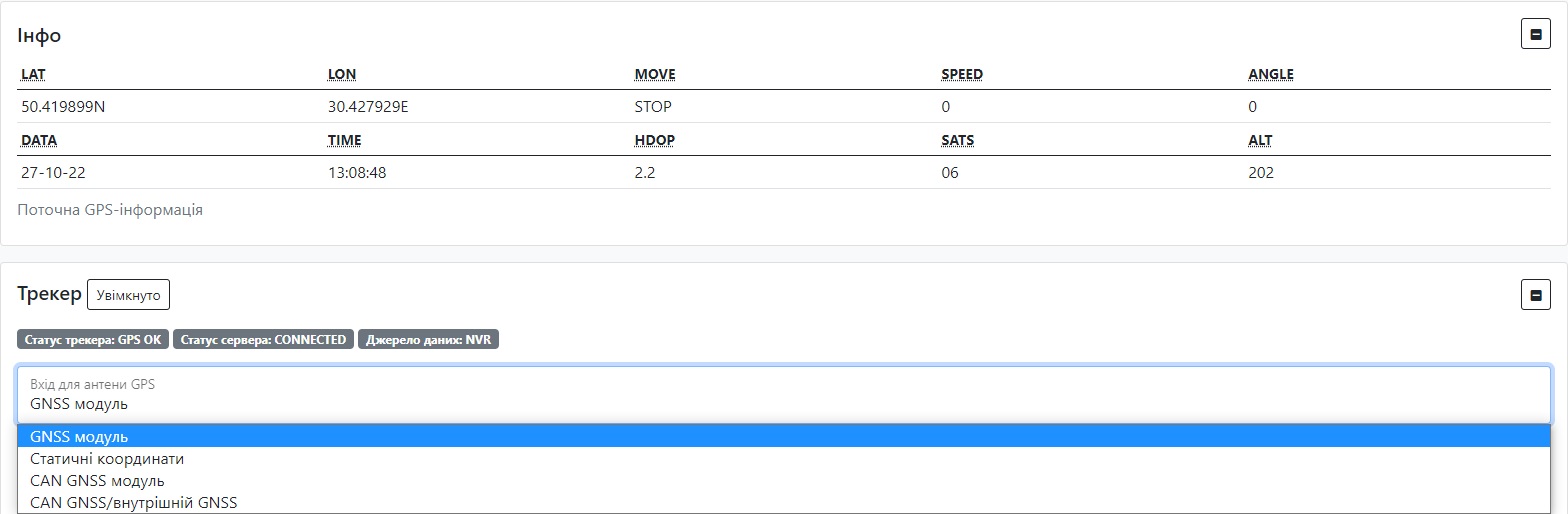Image resolution: width=1568 pixels, height=514 pixels.
Task: Toggle the Увімкнуто tracker button
Action: tap(129, 295)
